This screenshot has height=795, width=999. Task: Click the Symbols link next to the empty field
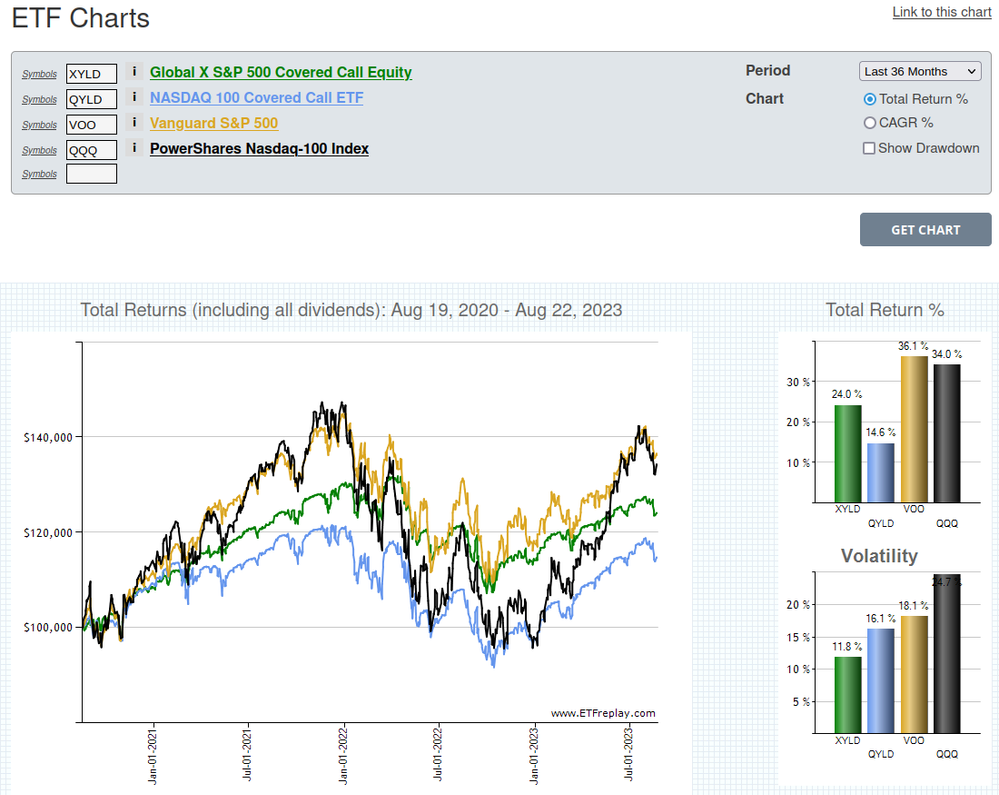click(x=40, y=175)
